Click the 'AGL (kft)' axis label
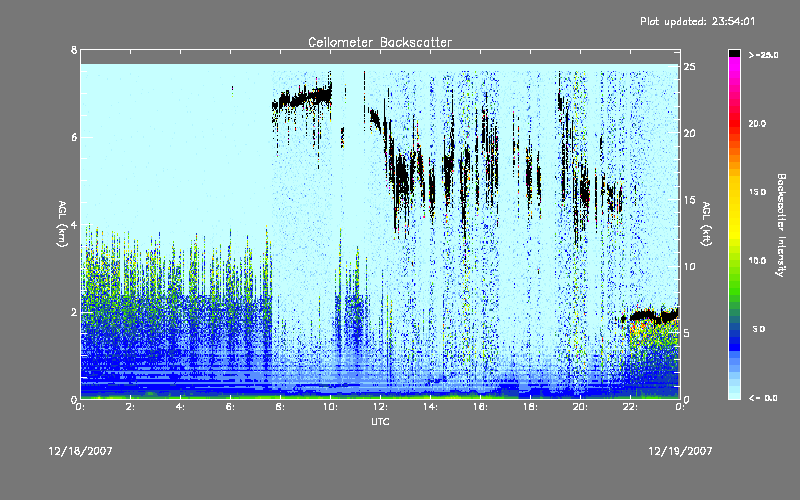The image size is (800, 500). pos(707,224)
